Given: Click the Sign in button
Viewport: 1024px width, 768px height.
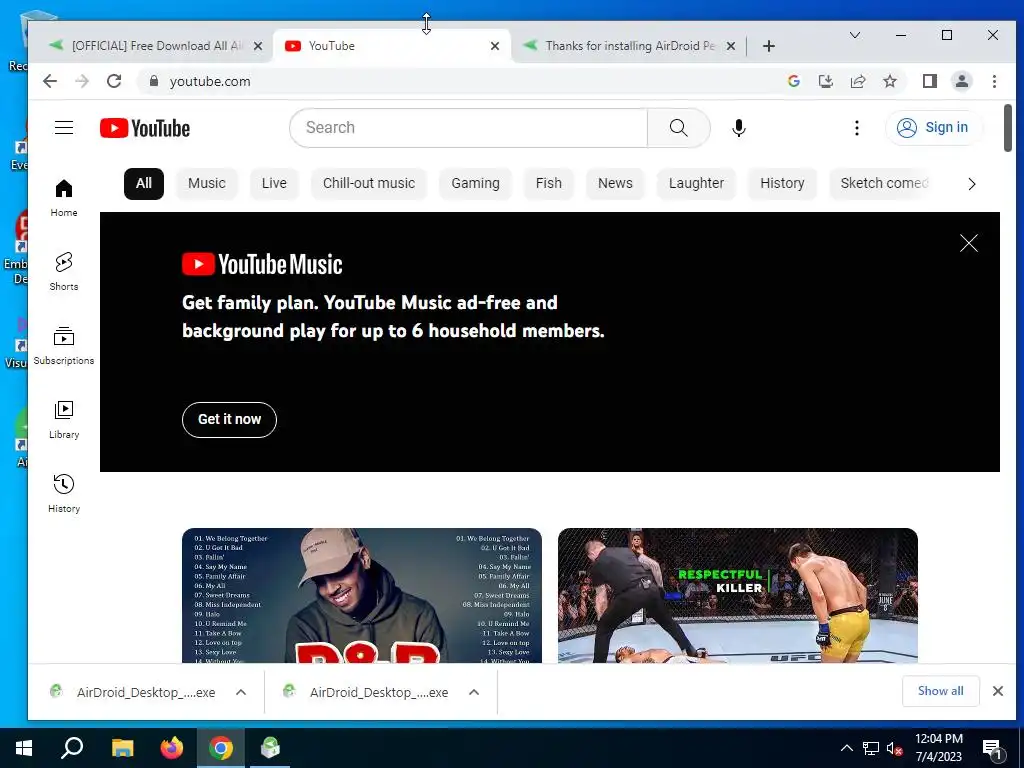Looking at the screenshot, I should pyautogui.click(x=934, y=127).
